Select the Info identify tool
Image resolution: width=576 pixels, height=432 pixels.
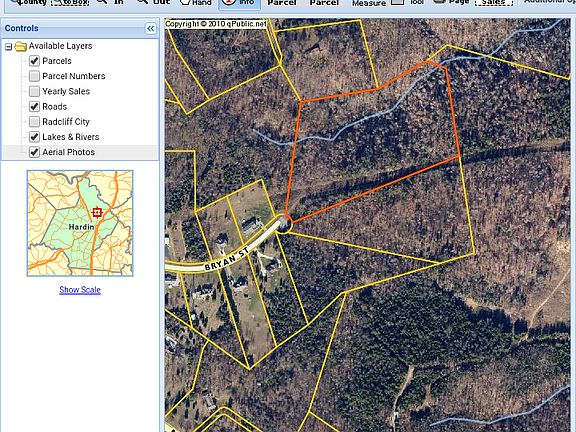tap(240, 4)
